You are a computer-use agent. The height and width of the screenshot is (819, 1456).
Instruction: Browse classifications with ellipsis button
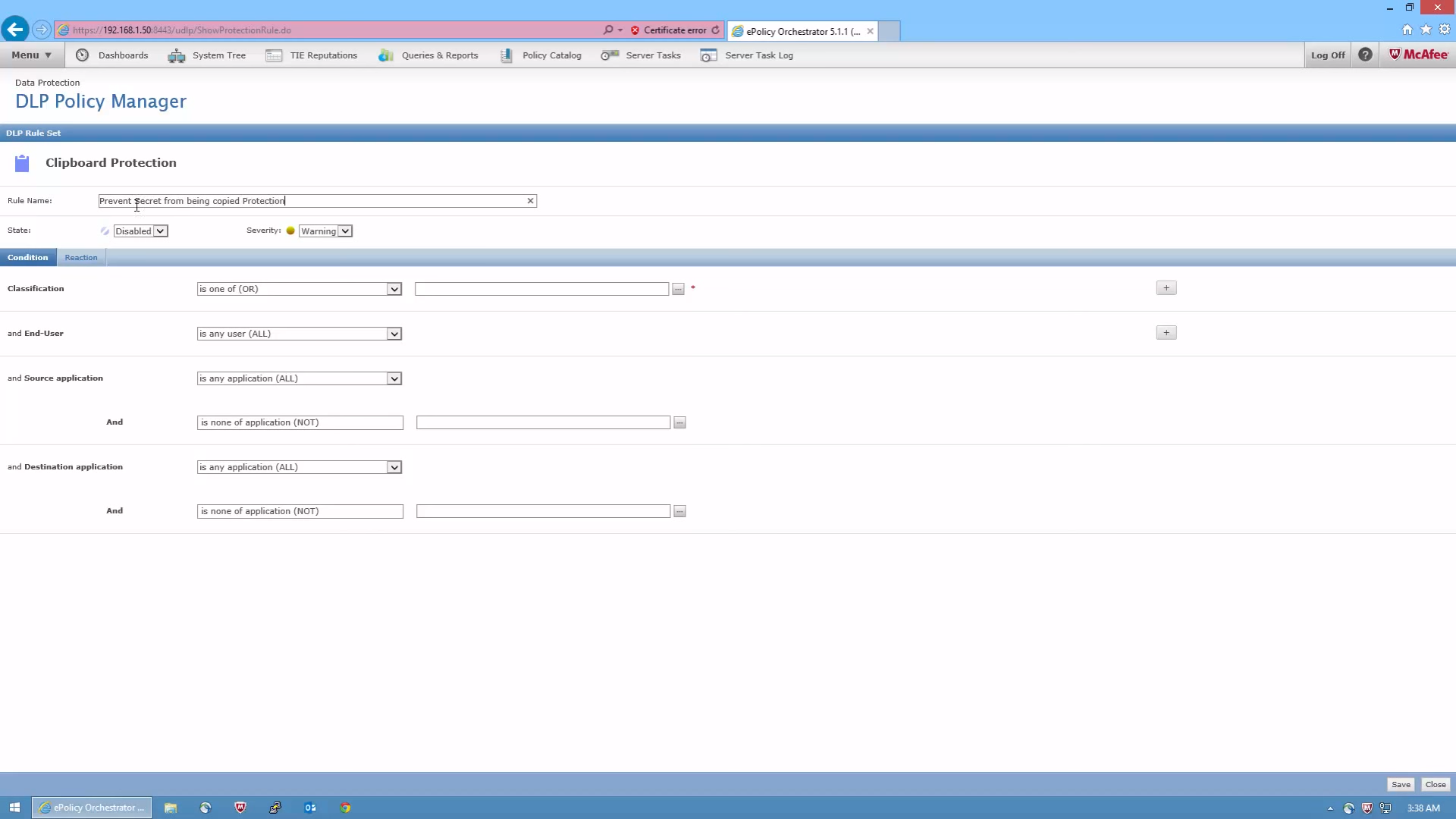(x=678, y=289)
